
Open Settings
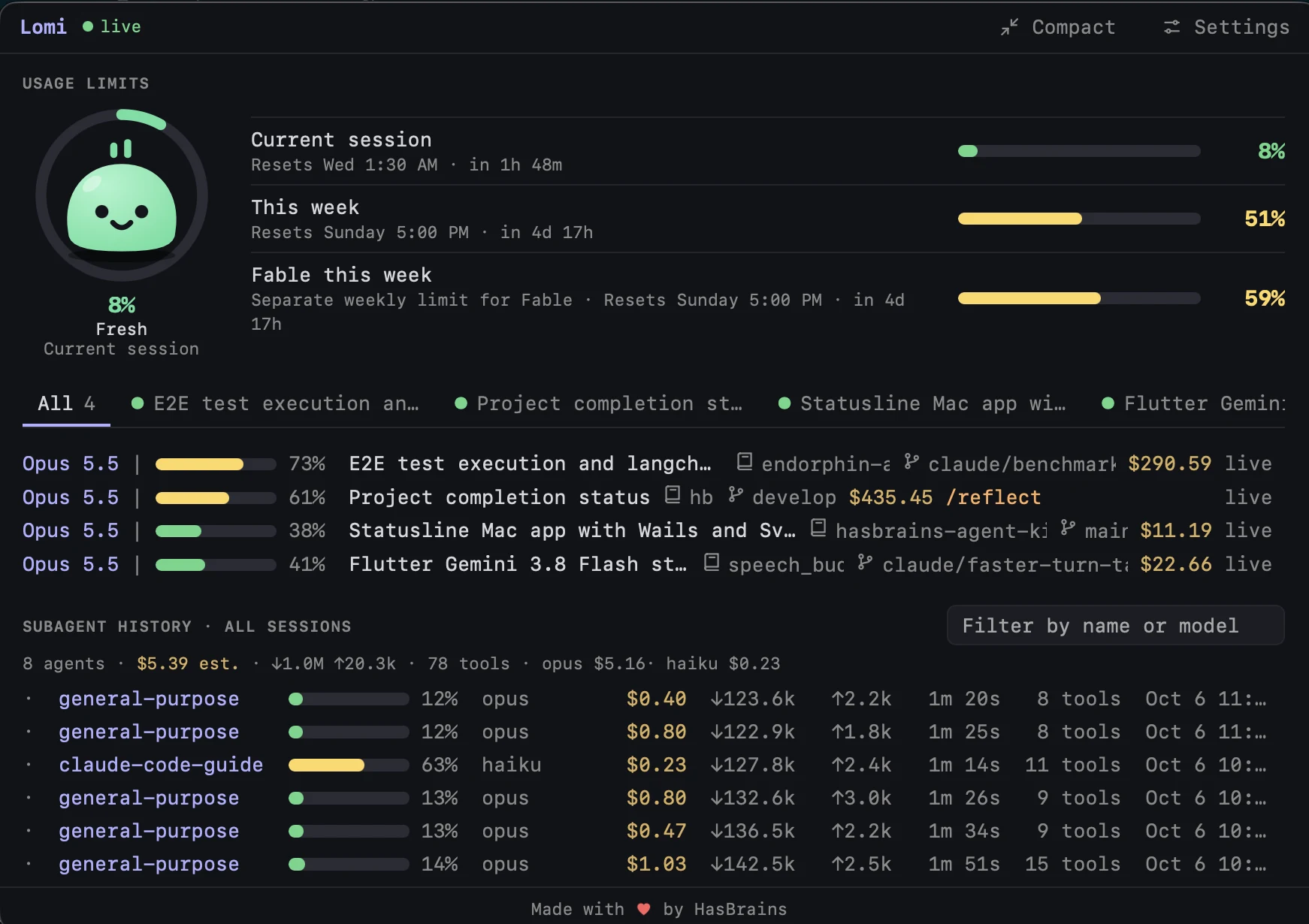coord(1226,28)
